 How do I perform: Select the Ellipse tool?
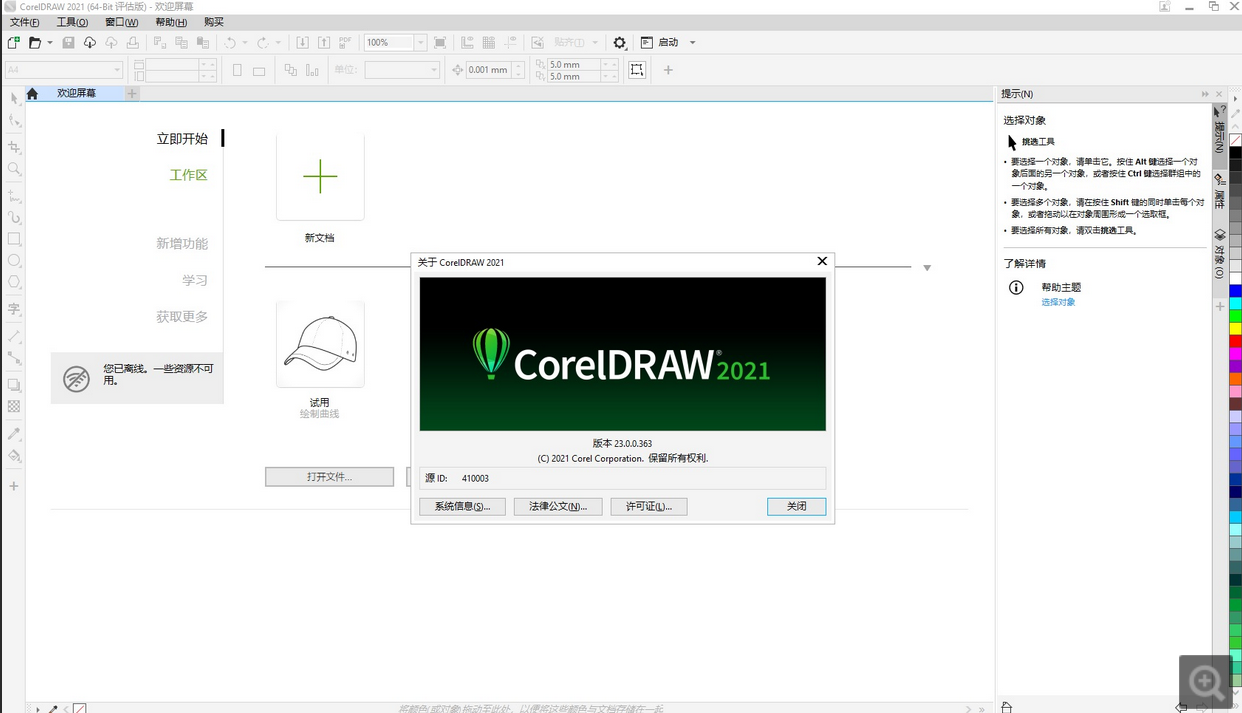tap(14, 261)
